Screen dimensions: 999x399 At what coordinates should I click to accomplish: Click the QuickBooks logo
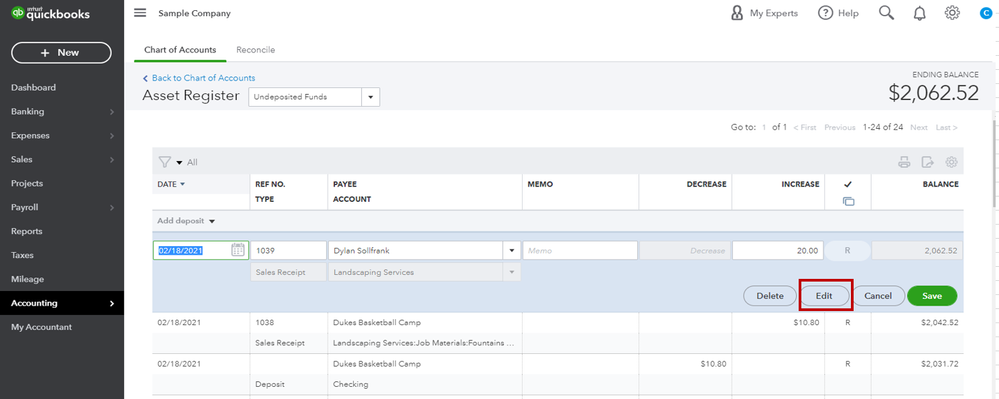point(51,13)
